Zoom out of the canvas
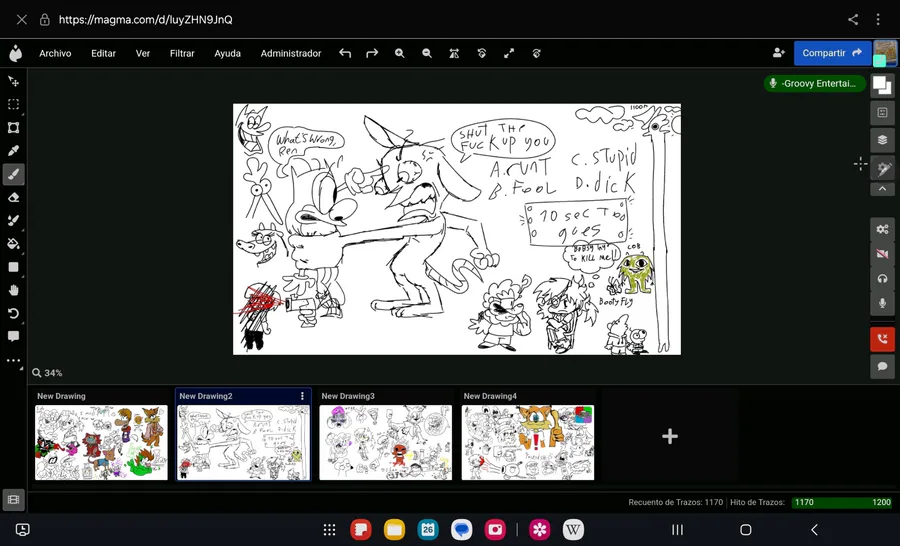 pos(427,53)
